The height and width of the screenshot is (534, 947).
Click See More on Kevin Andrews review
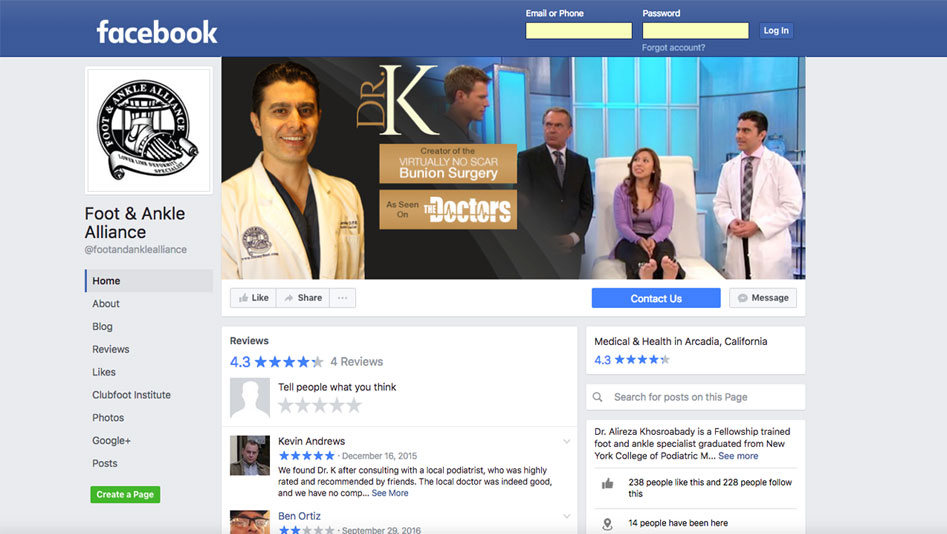coord(390,493)
